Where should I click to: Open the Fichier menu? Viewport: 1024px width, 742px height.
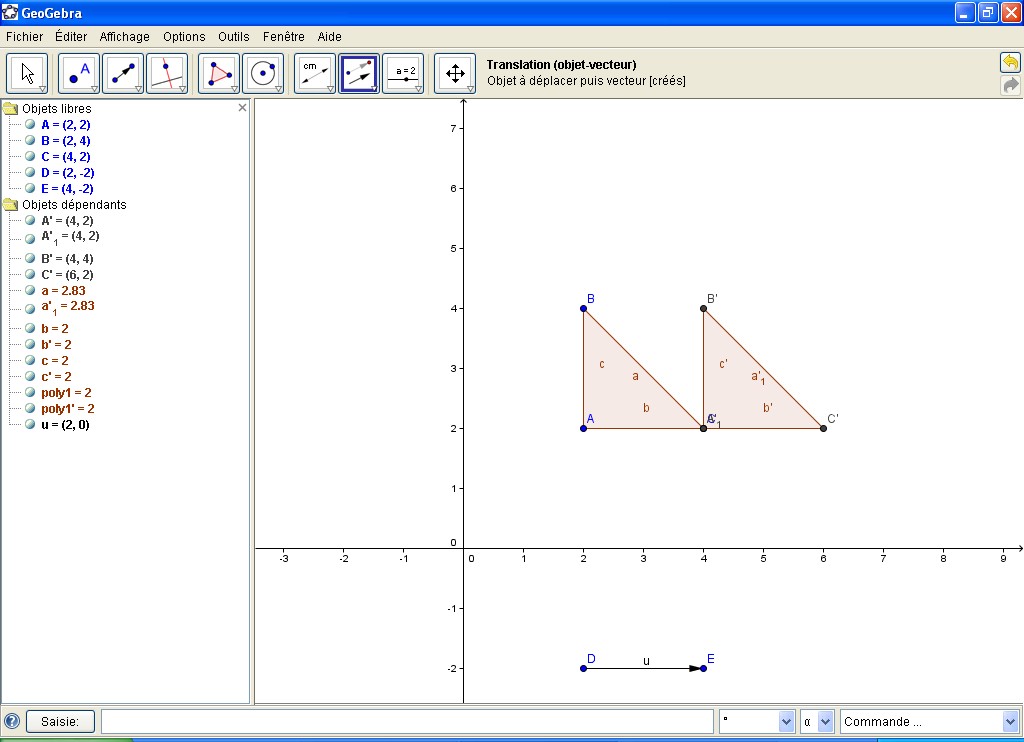[x=25, y=37]
